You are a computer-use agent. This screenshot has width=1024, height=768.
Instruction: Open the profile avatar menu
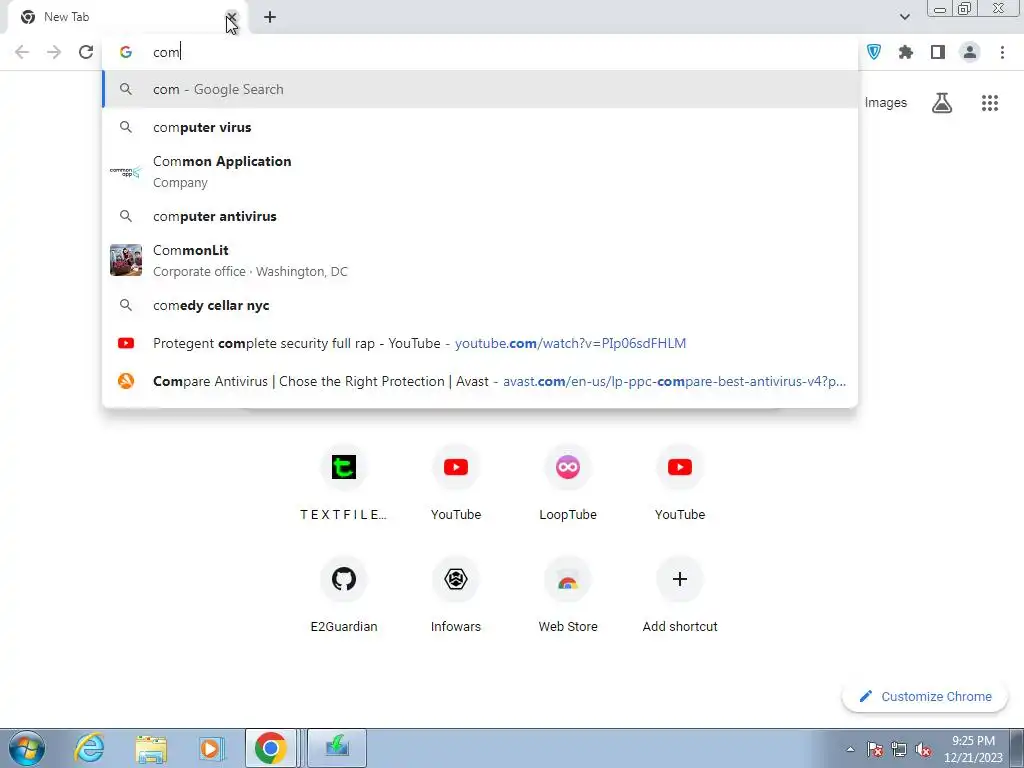coord(970,52)
